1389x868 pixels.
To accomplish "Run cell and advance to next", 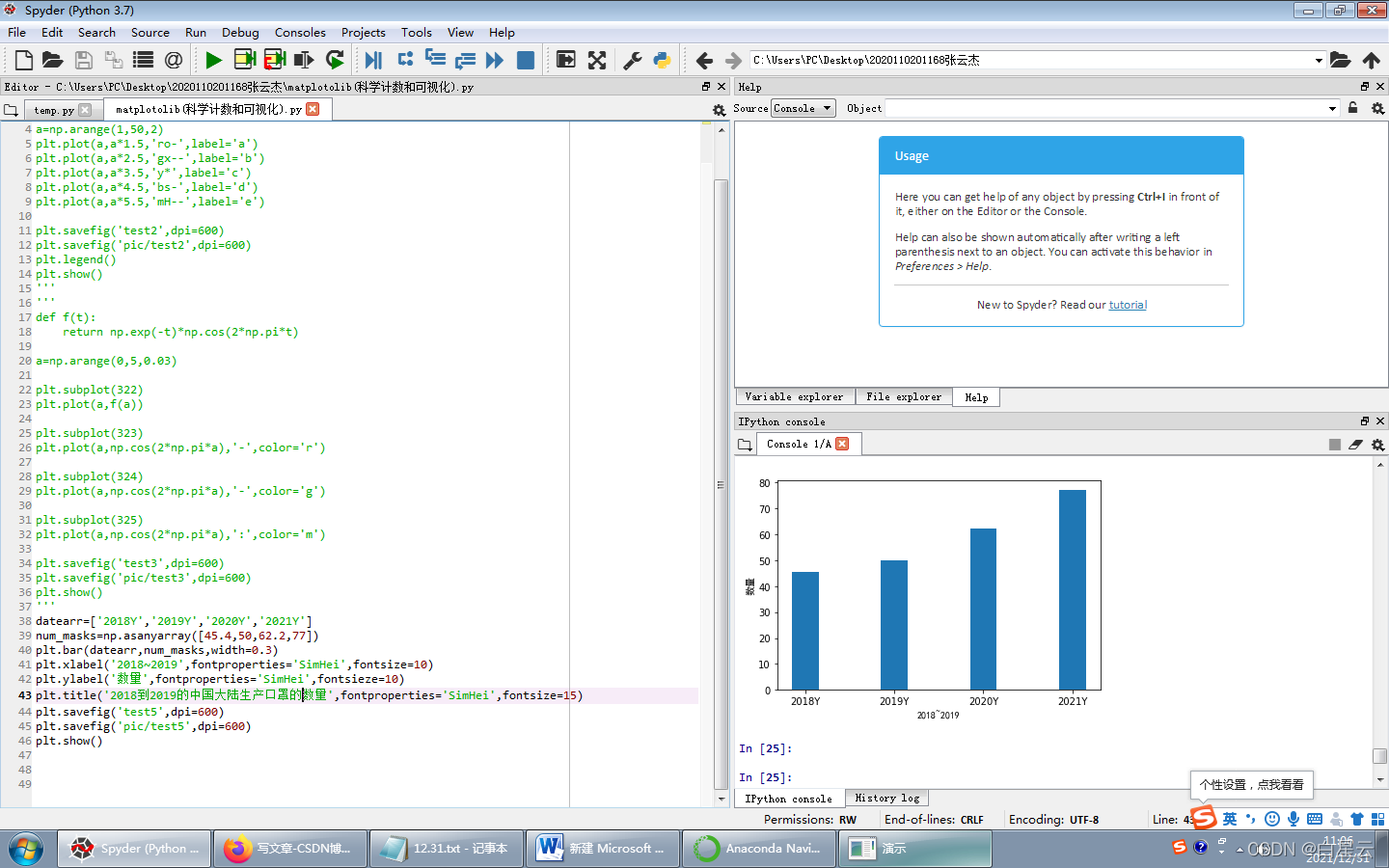I will pos(275,60).
